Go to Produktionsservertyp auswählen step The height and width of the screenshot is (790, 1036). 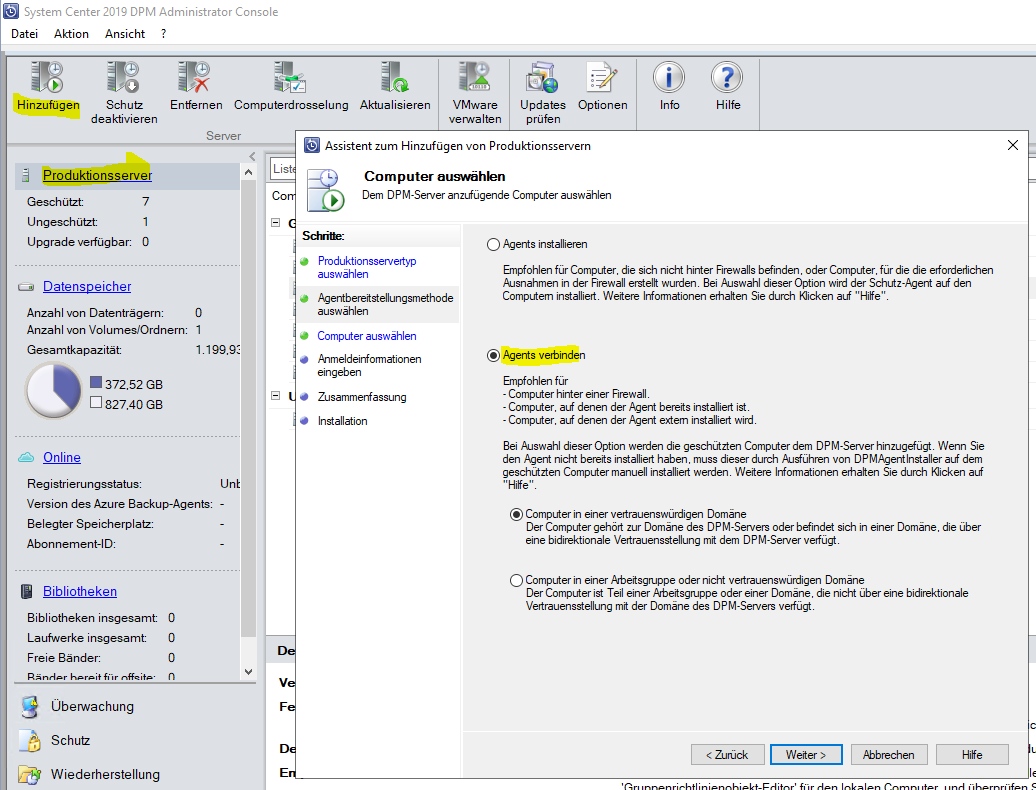367,268
